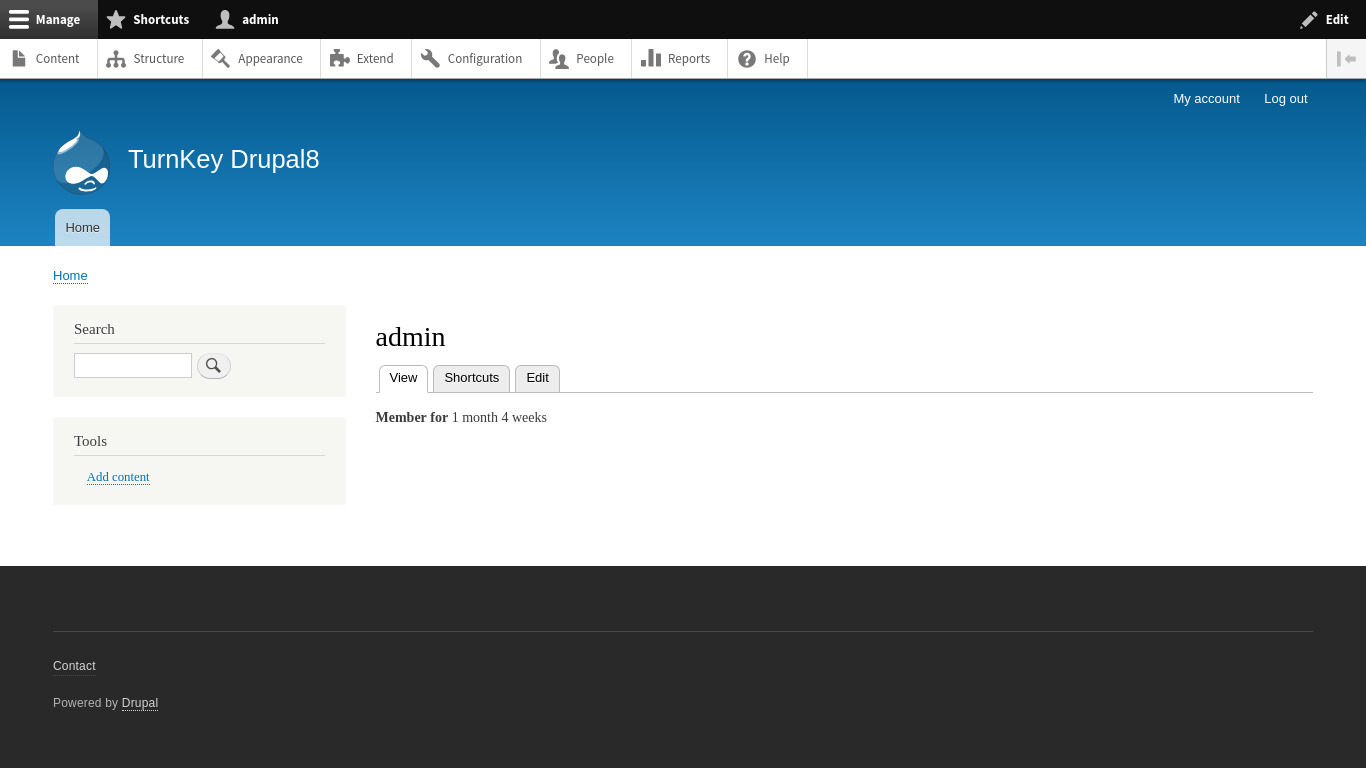
Task: Open the Shortcuts star icon in the toolbar
Action: point(116,19)
